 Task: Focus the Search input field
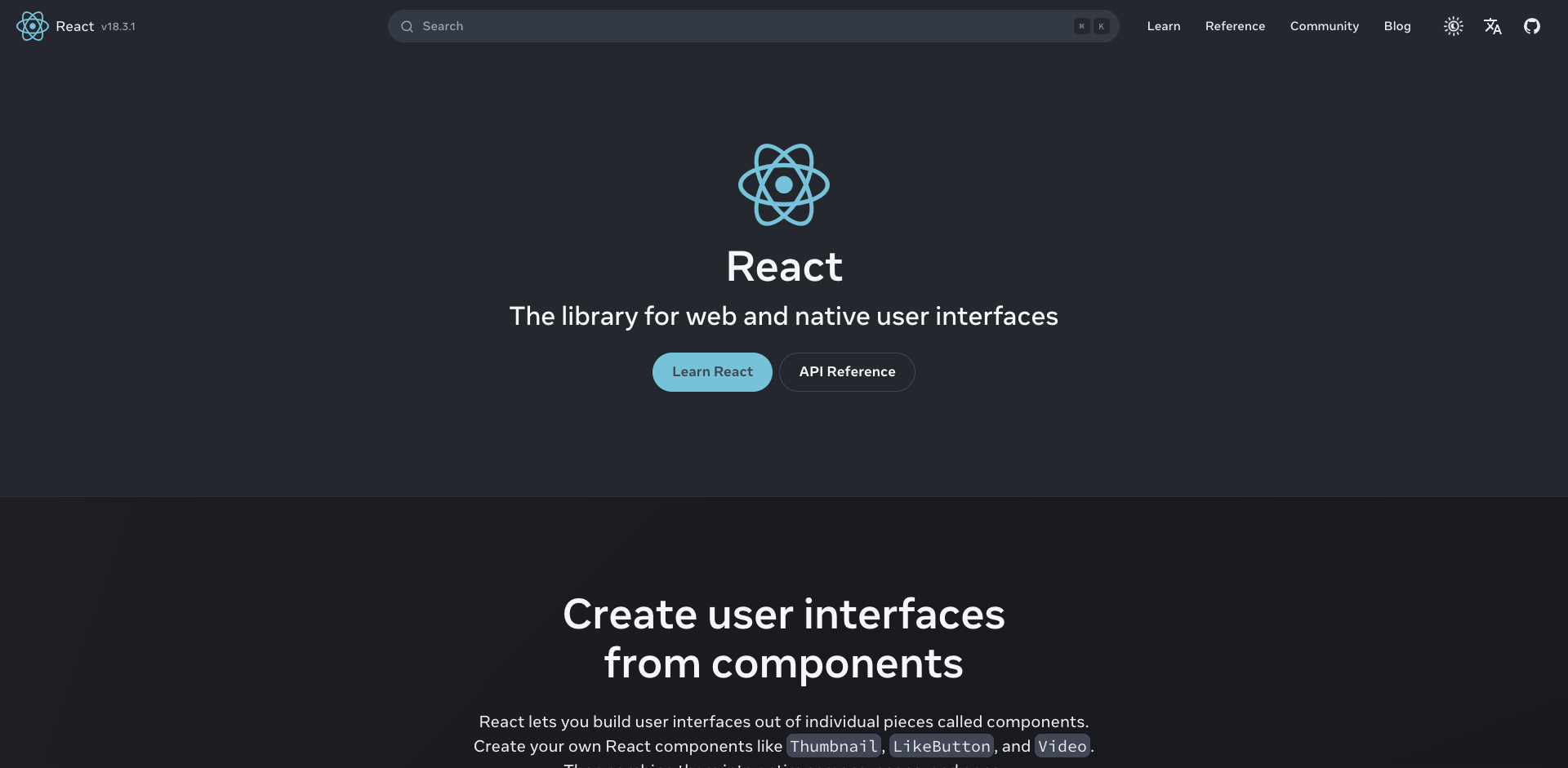(x=753, y=26)
